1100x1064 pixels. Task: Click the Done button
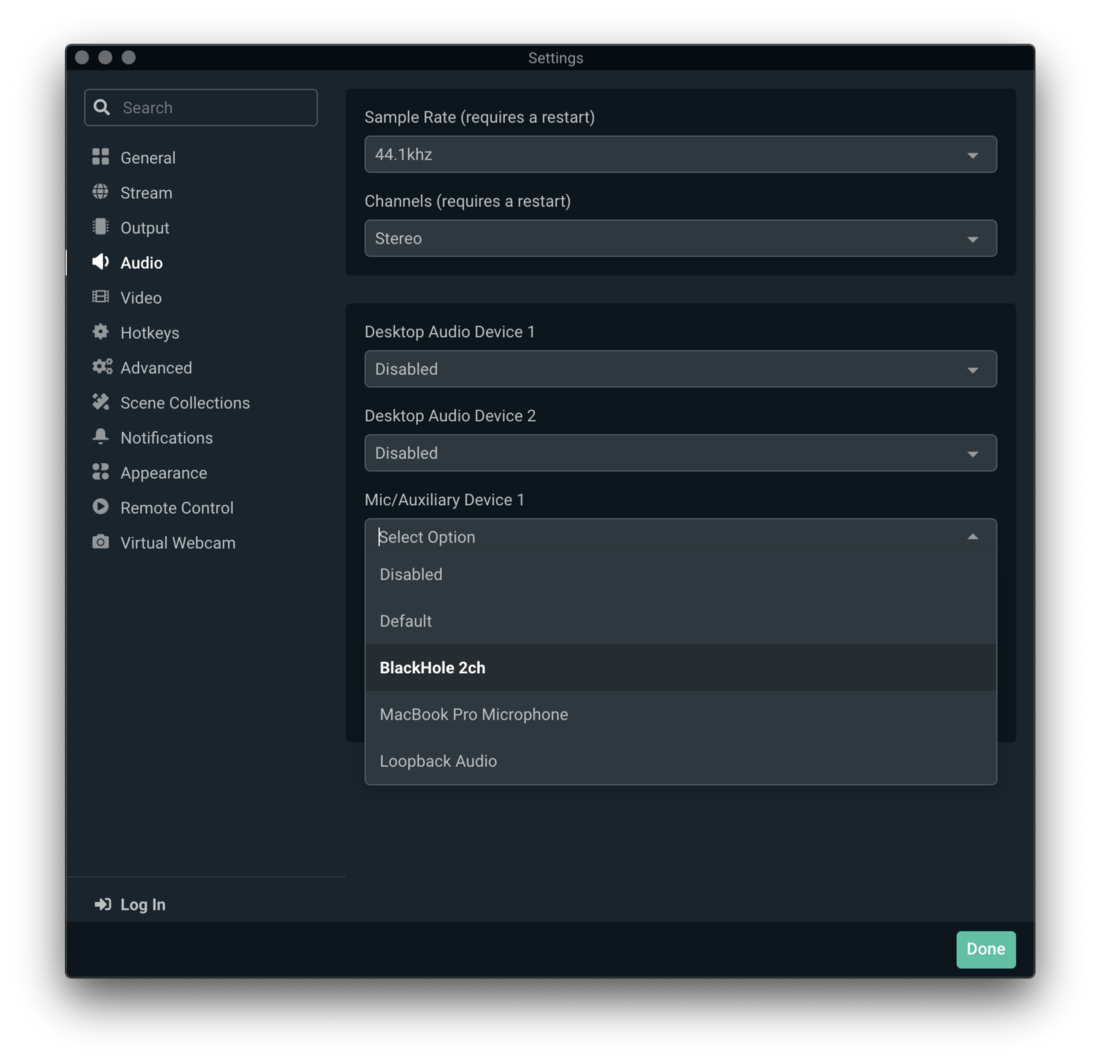click(986, 949)
